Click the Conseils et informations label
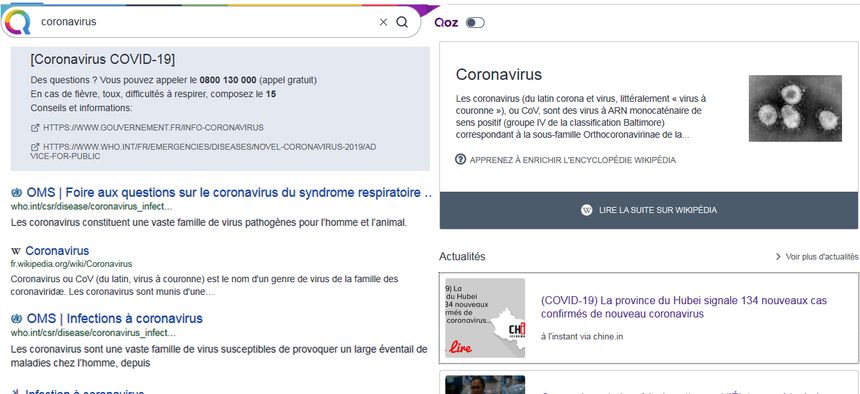Screen dimensions: 860x394 click(x=82, y=109)
